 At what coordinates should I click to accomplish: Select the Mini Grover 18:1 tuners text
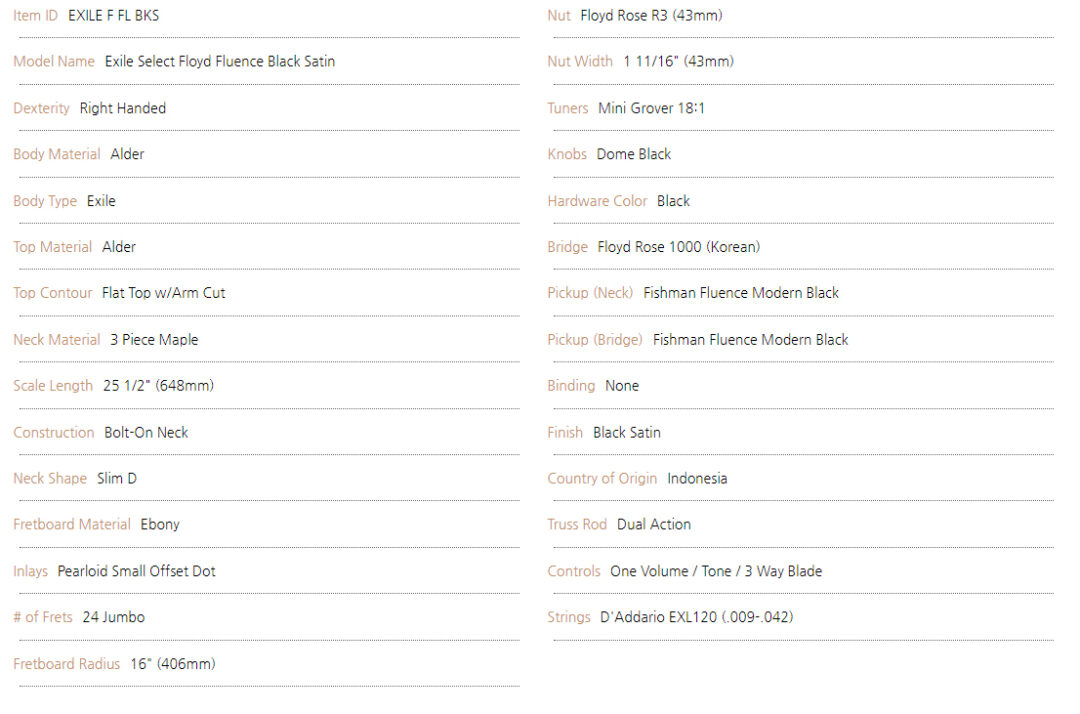(651, 108)
